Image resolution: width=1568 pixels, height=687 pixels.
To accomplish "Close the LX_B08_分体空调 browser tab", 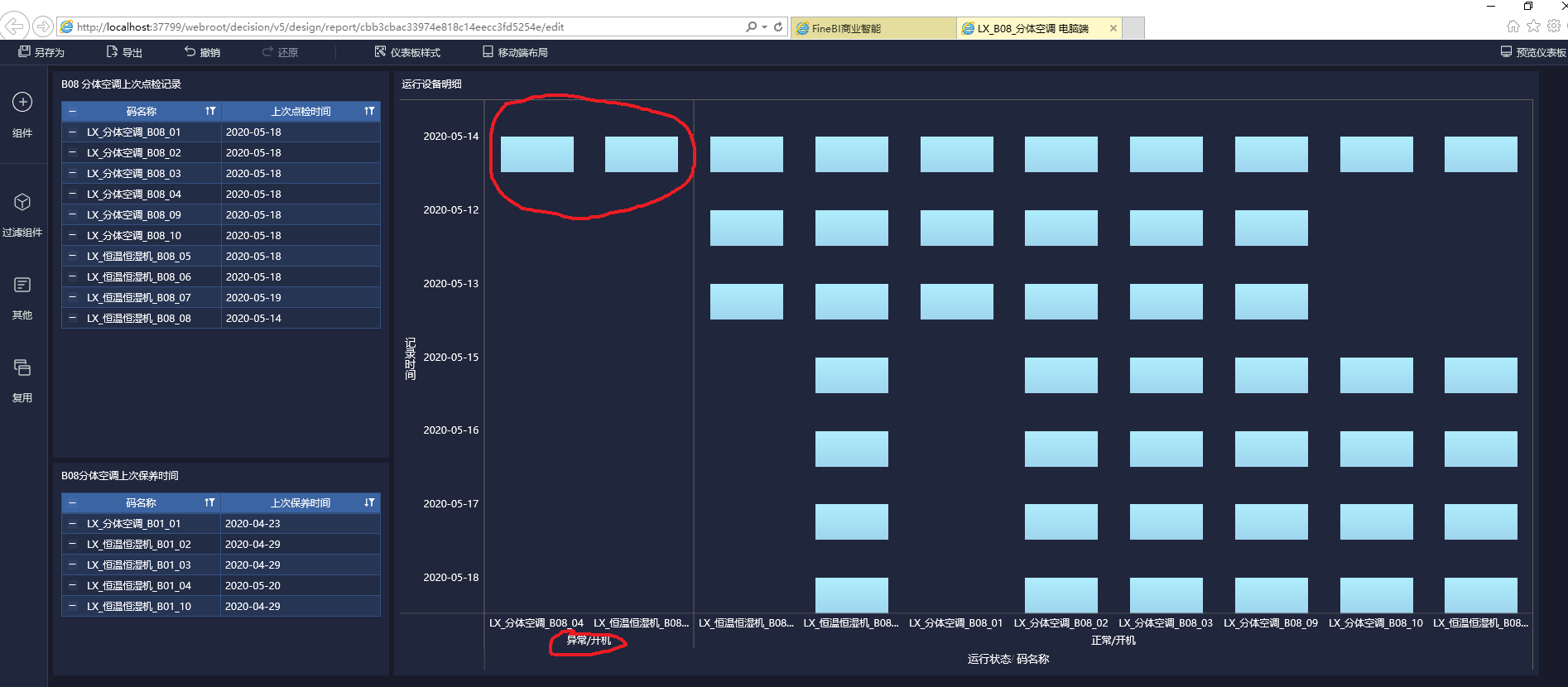I will (1113, 28).
